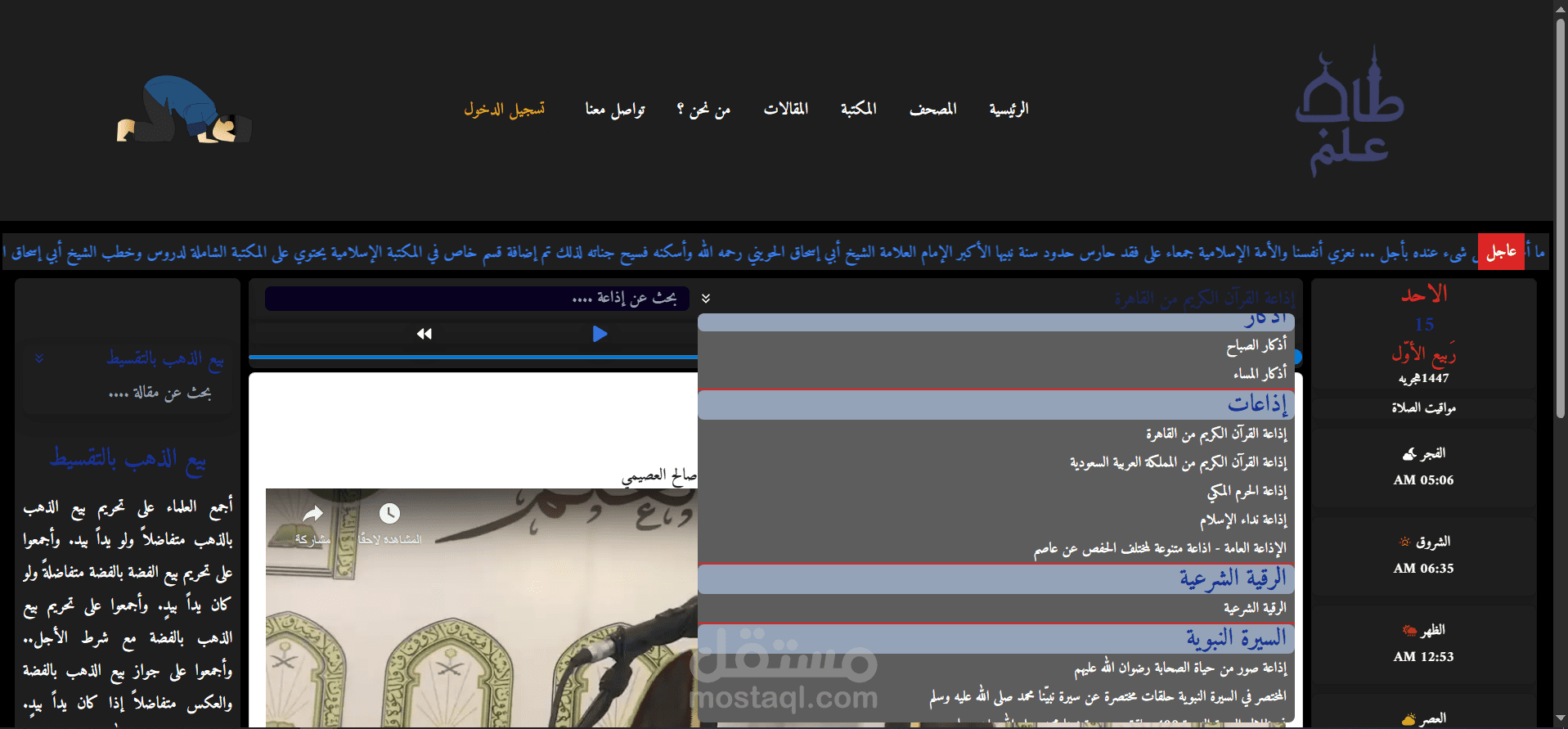
Task: Click the watch later clock icon on video
Action: coord(389,514)
